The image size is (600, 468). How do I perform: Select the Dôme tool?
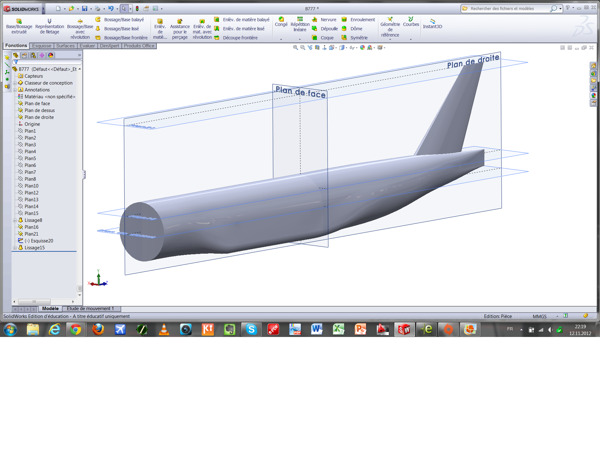tap(352, 29)
